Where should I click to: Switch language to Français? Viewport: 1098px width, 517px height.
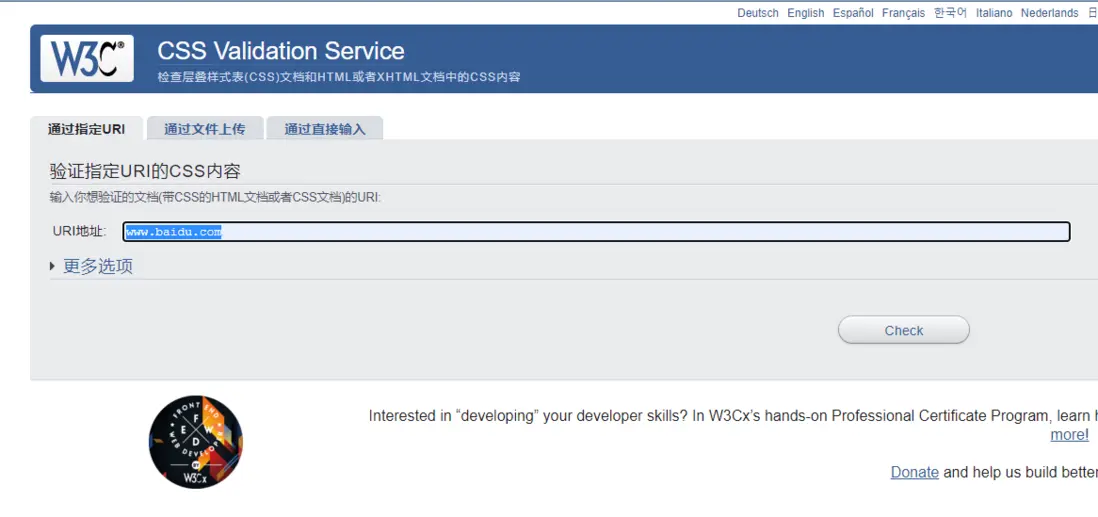point(903,13)
